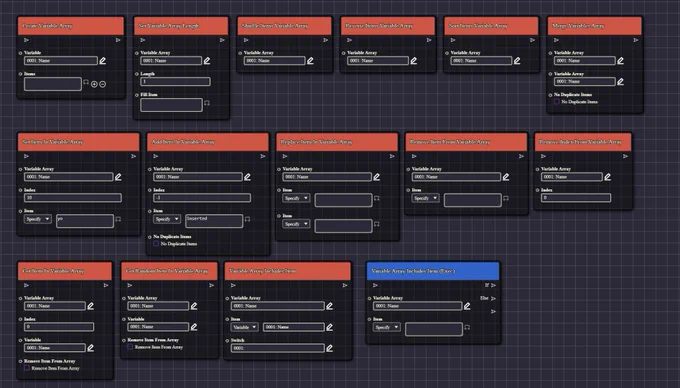Click the Index field in Get Item In Variable Array
This screenshot has width=680, height=388.
59,327
